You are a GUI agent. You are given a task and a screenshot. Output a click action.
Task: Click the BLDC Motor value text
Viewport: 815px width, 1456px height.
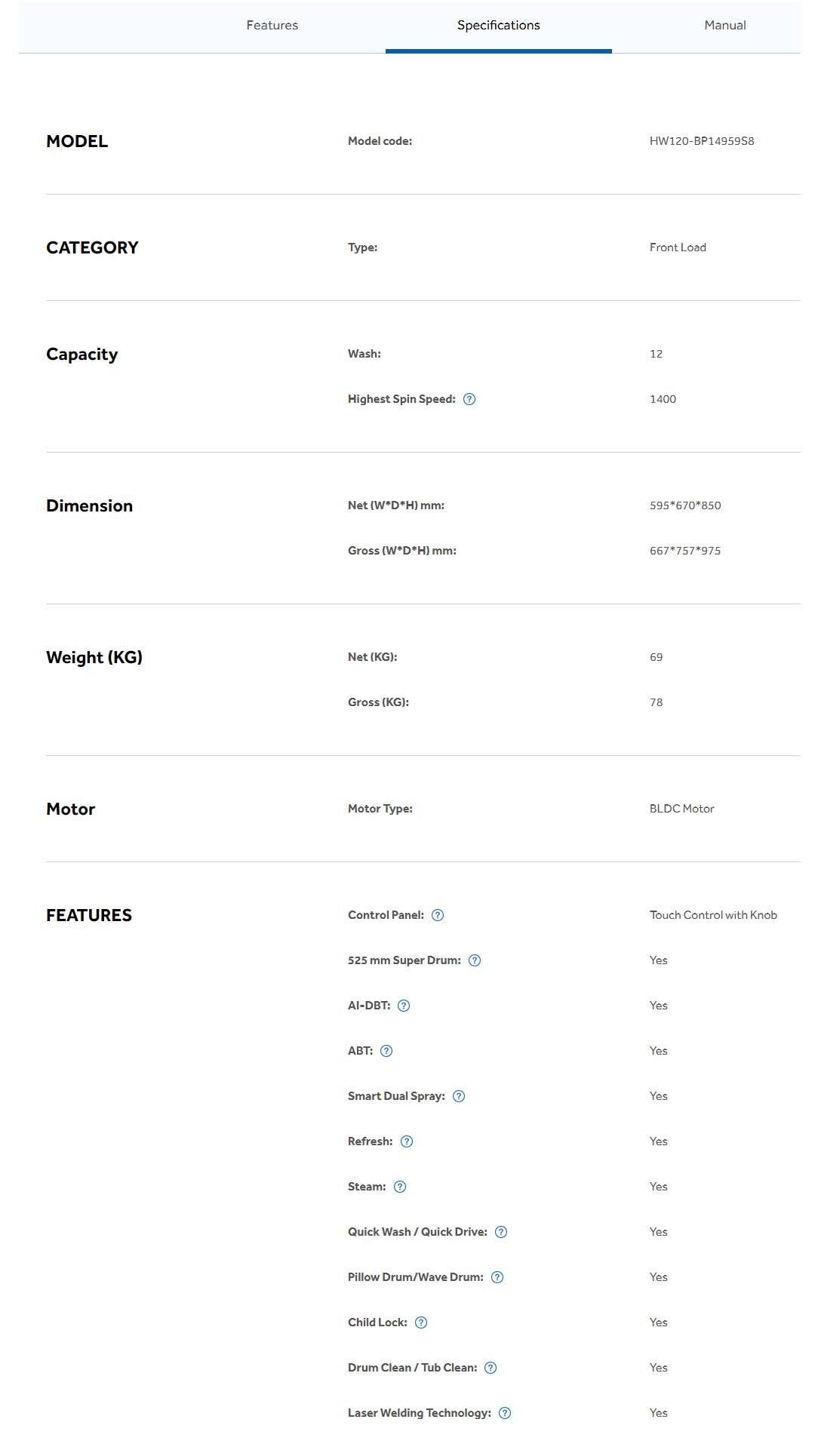click(681, 809)
